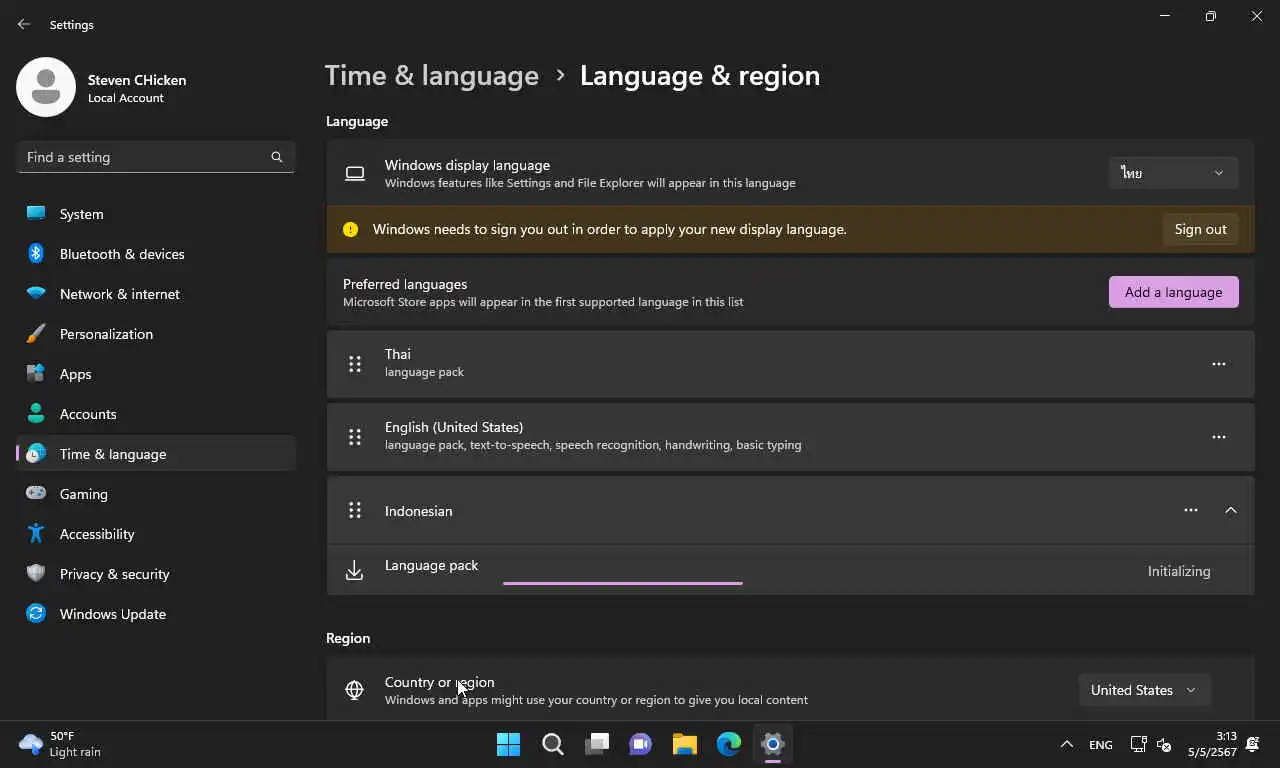Image resolution: width=1280 pixels, height=768 pixels.
Task: Click the Sign out button
Action: 1200,229
